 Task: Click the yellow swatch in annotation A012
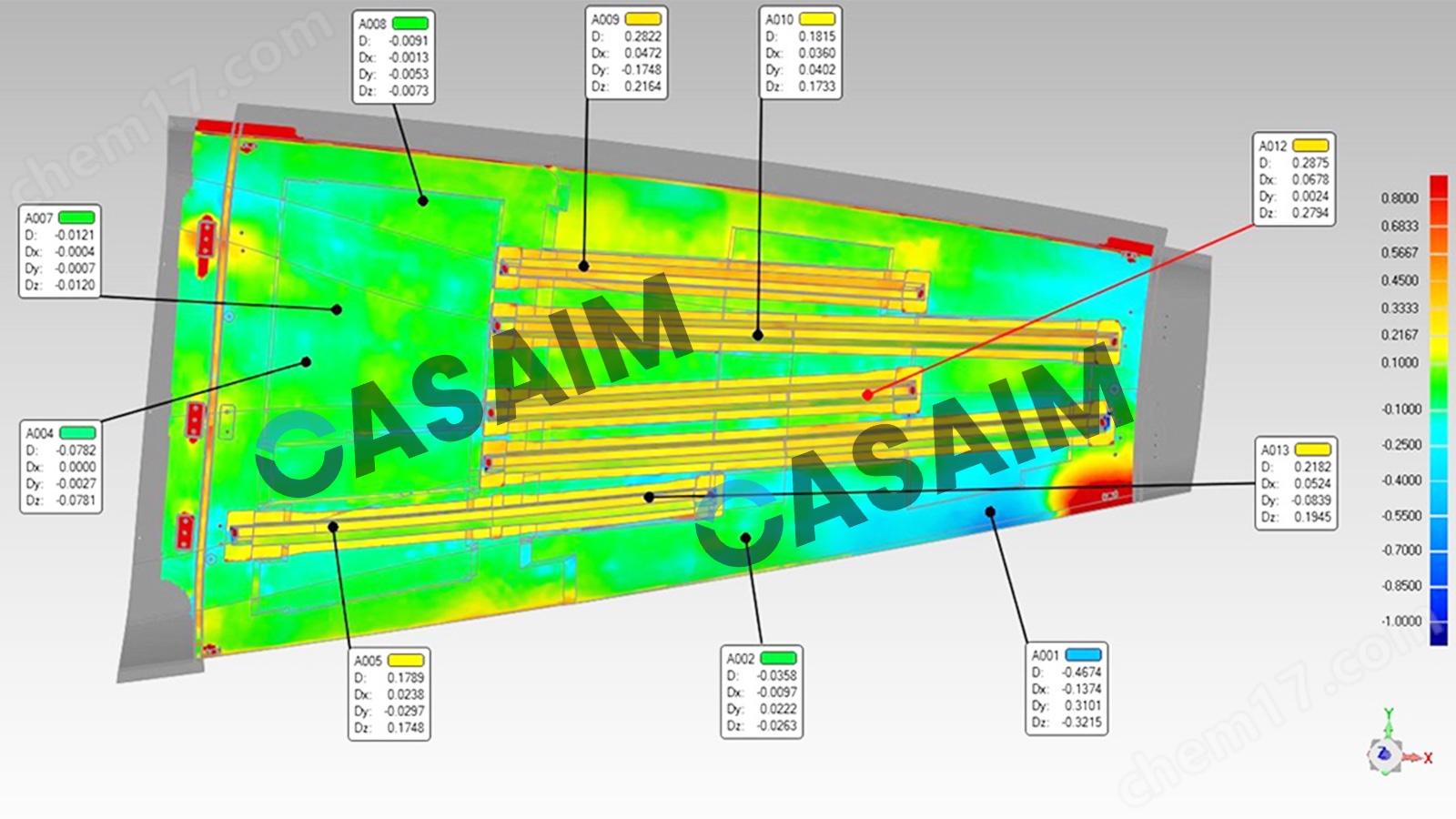pyautogui.click(x=1310, y=146)
